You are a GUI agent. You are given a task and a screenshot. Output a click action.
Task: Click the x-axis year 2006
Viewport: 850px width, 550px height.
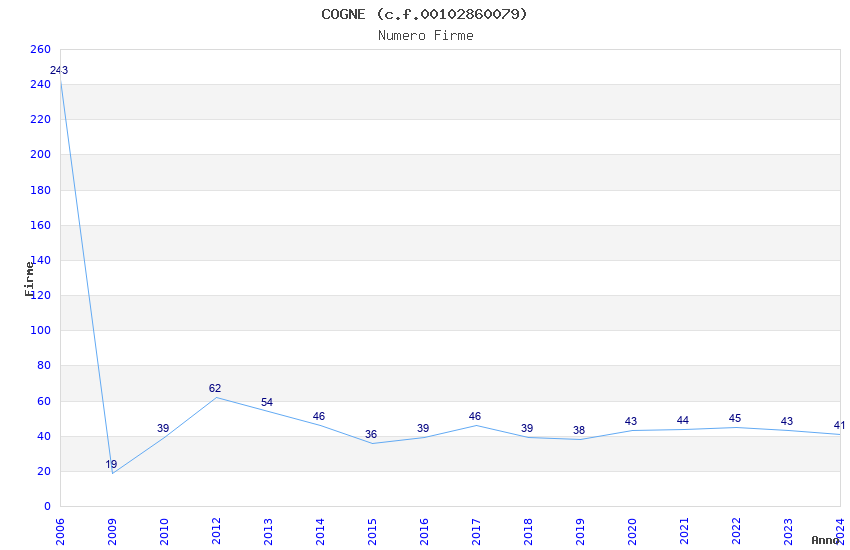pyautogui.click(x=60, y=532)
